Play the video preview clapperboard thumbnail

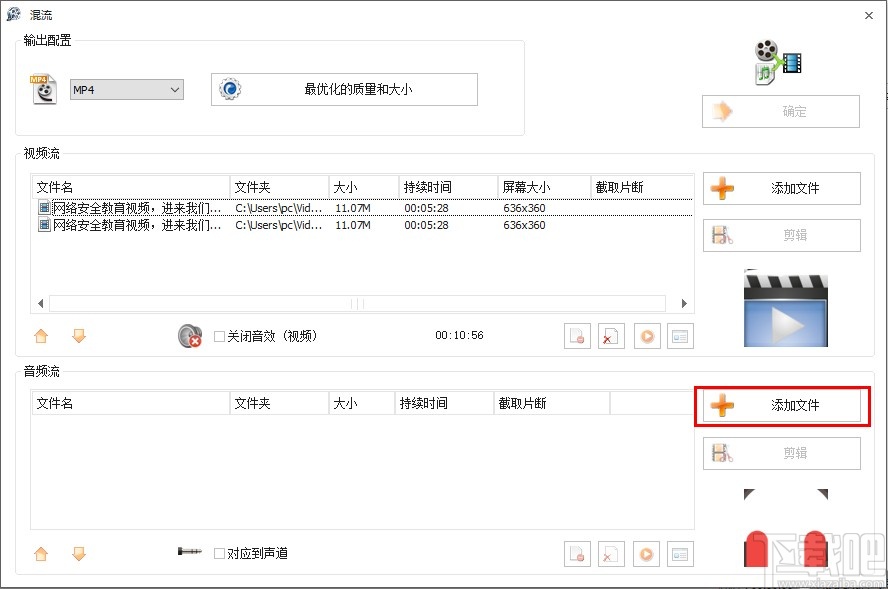(785, 309)
